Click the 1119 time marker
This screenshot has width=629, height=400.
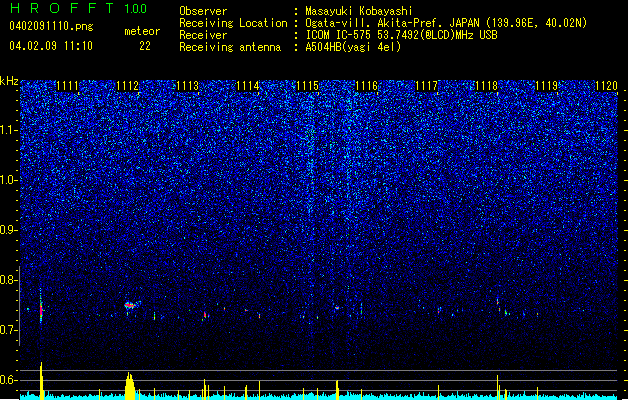coord(546,86)
